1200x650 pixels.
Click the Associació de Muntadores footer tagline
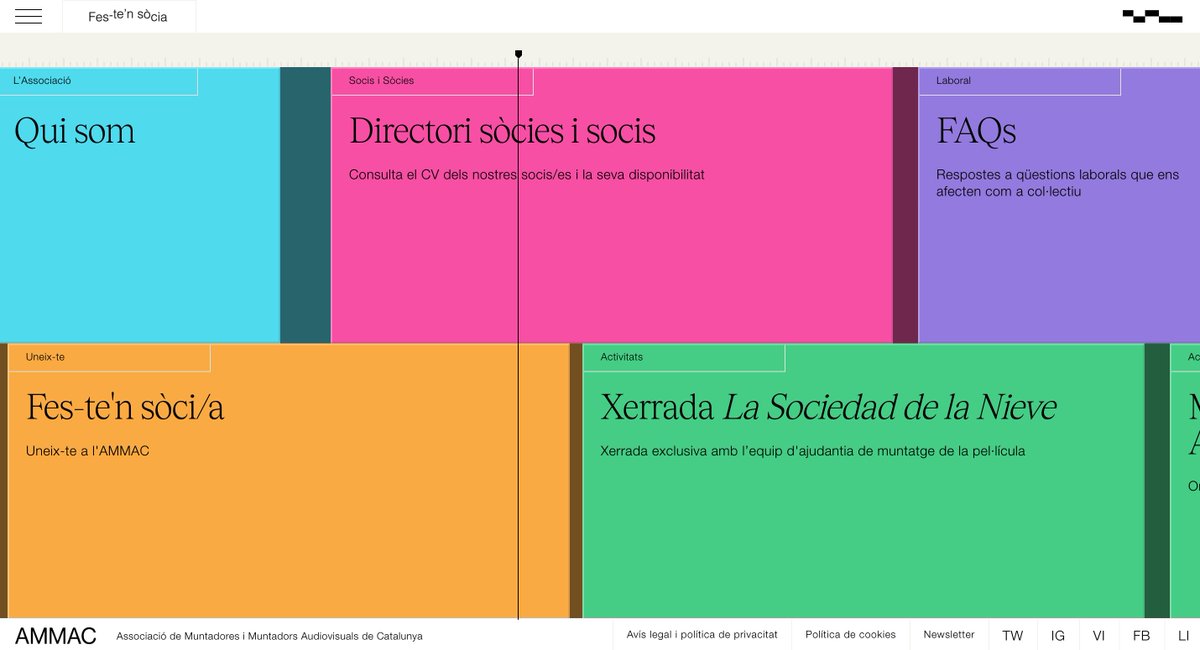coord(269,636)
